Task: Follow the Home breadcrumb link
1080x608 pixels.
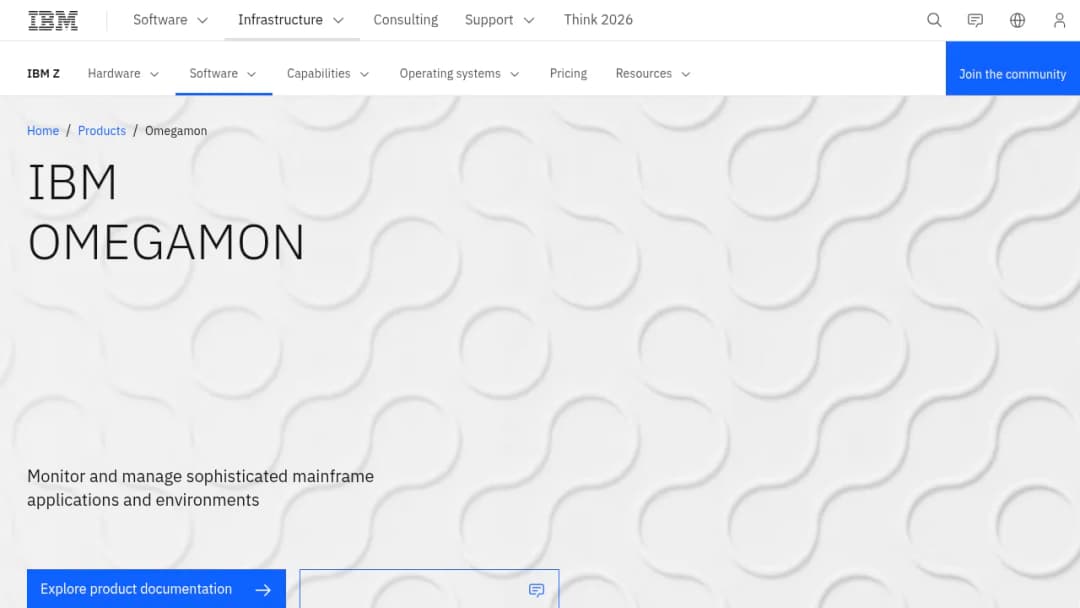Action: tap(43, 131)
